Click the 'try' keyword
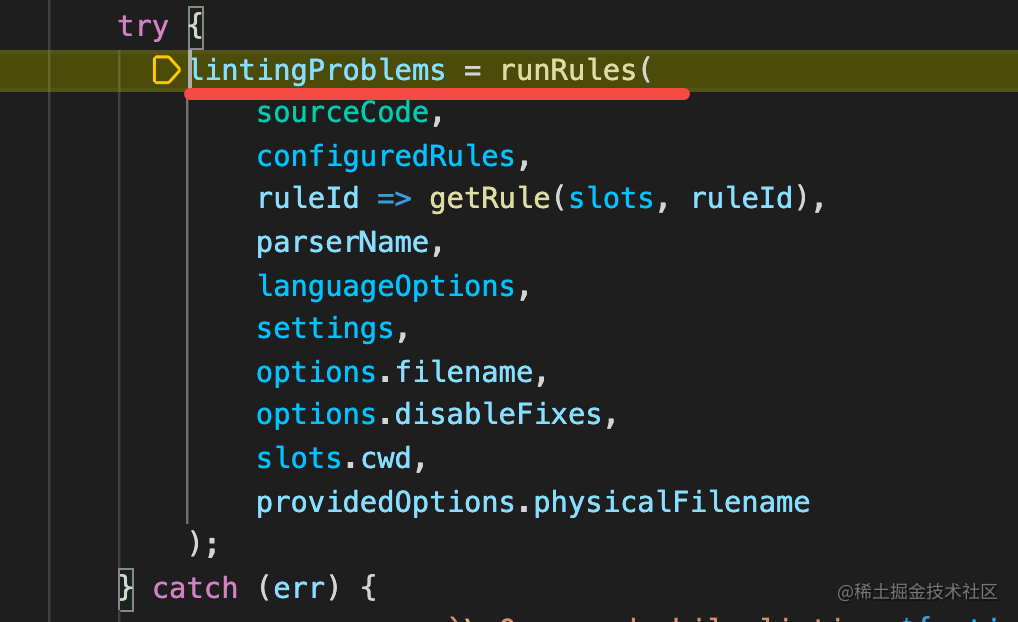Screen dimensions: 1018x622 tap(143, 27)
